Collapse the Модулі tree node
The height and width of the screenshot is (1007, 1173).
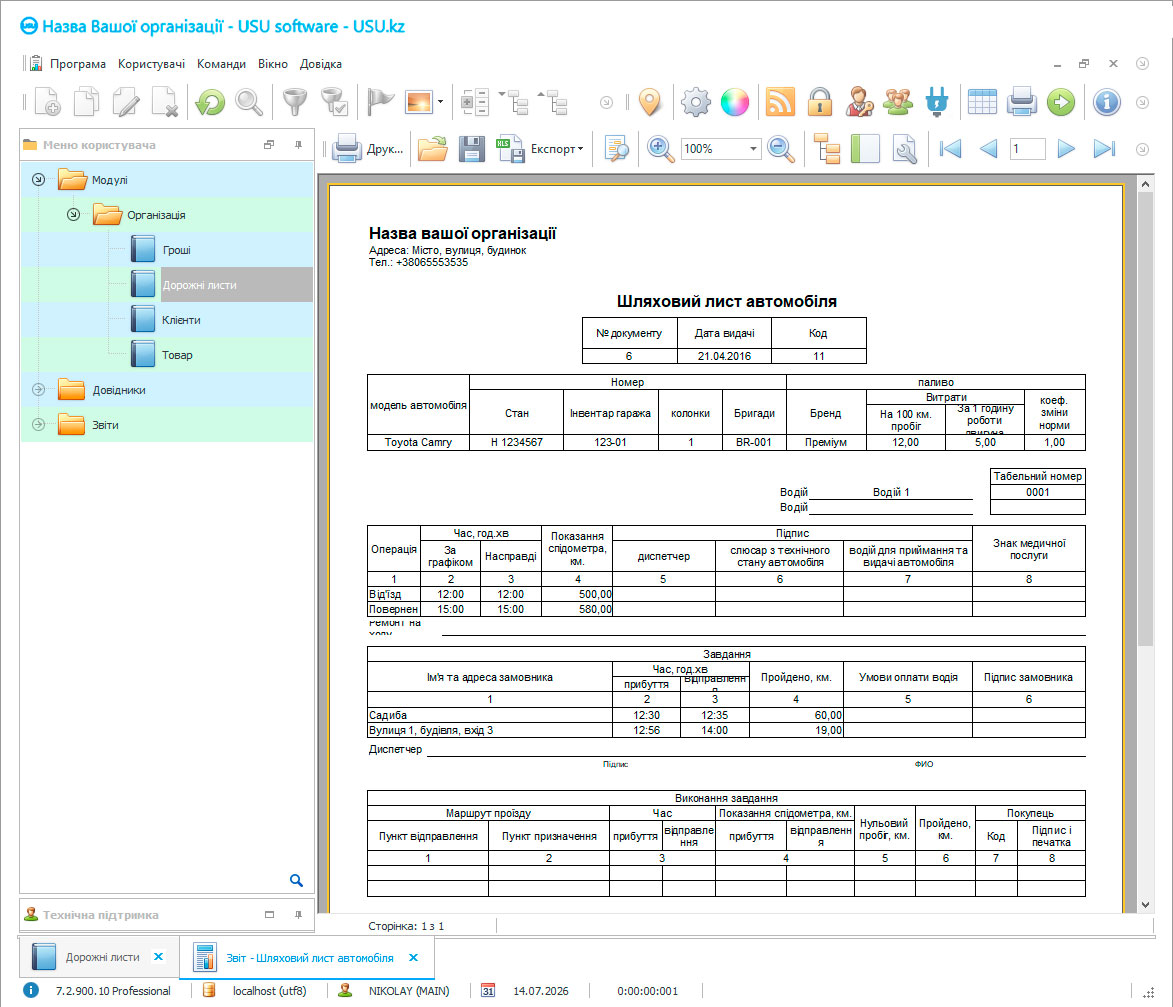pos(39,180)
